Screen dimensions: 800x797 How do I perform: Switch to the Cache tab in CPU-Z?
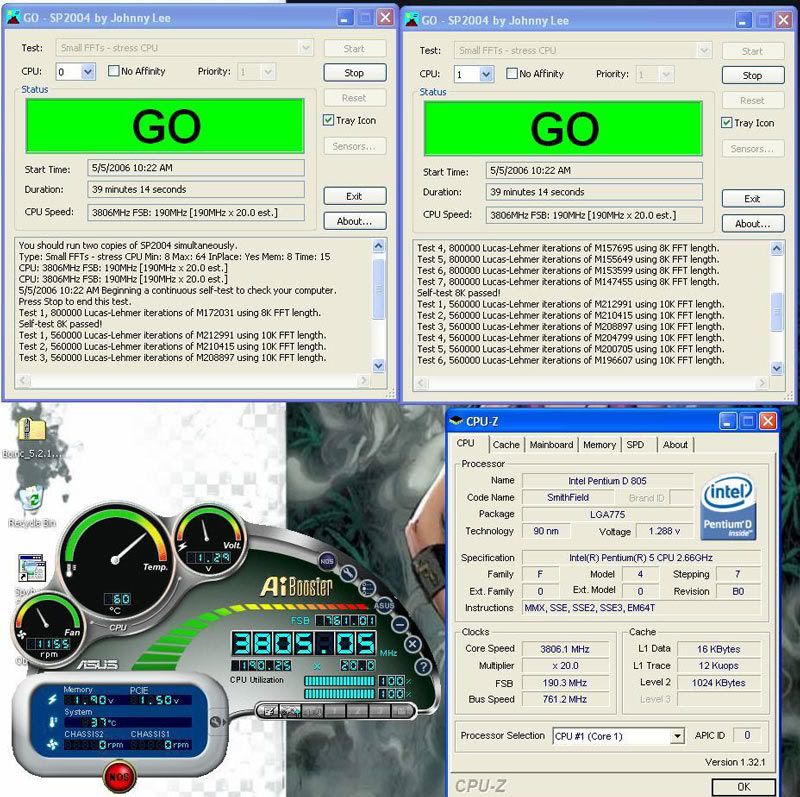[506, 445]
